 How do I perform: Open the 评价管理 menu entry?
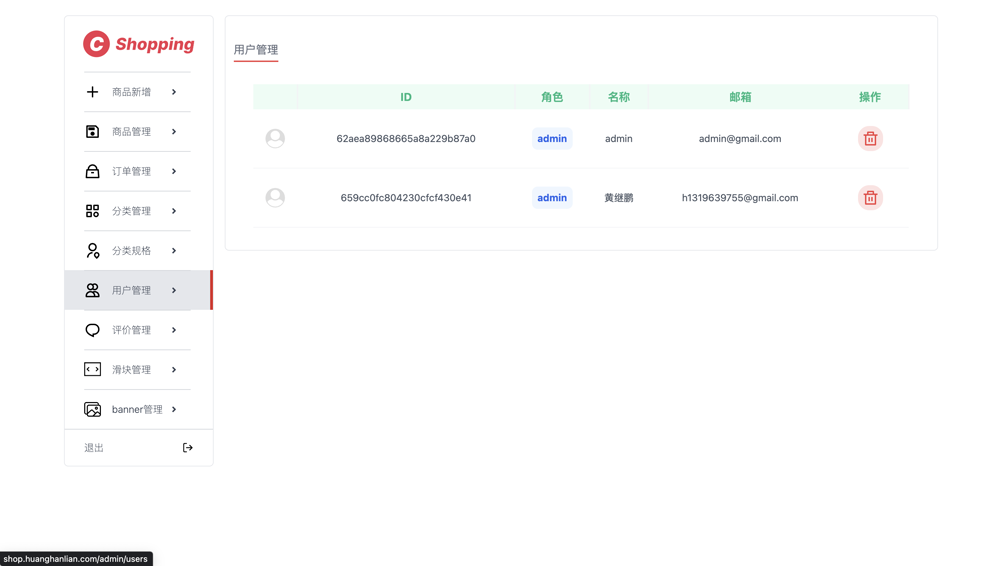[x=138, y=330]
